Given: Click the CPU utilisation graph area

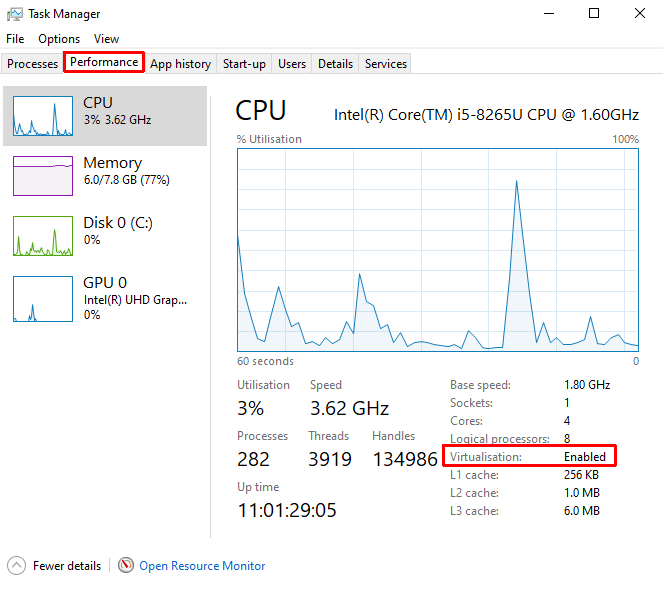Looking at the screenshot, I should 437,248.
